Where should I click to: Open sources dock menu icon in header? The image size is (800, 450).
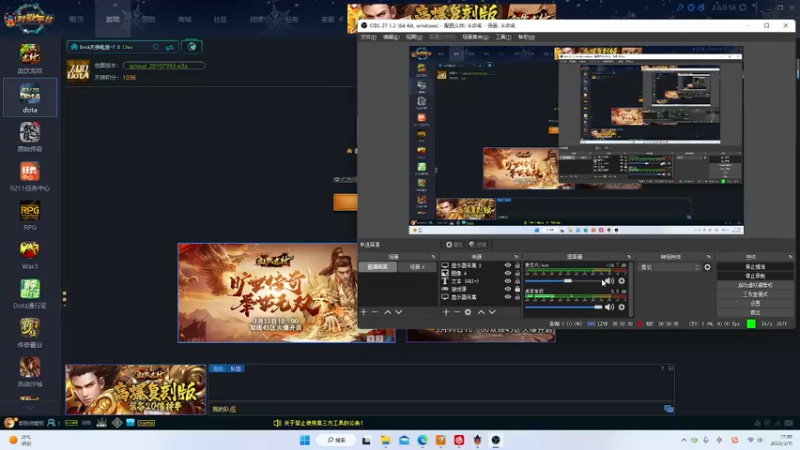click(x=516, y=257)
